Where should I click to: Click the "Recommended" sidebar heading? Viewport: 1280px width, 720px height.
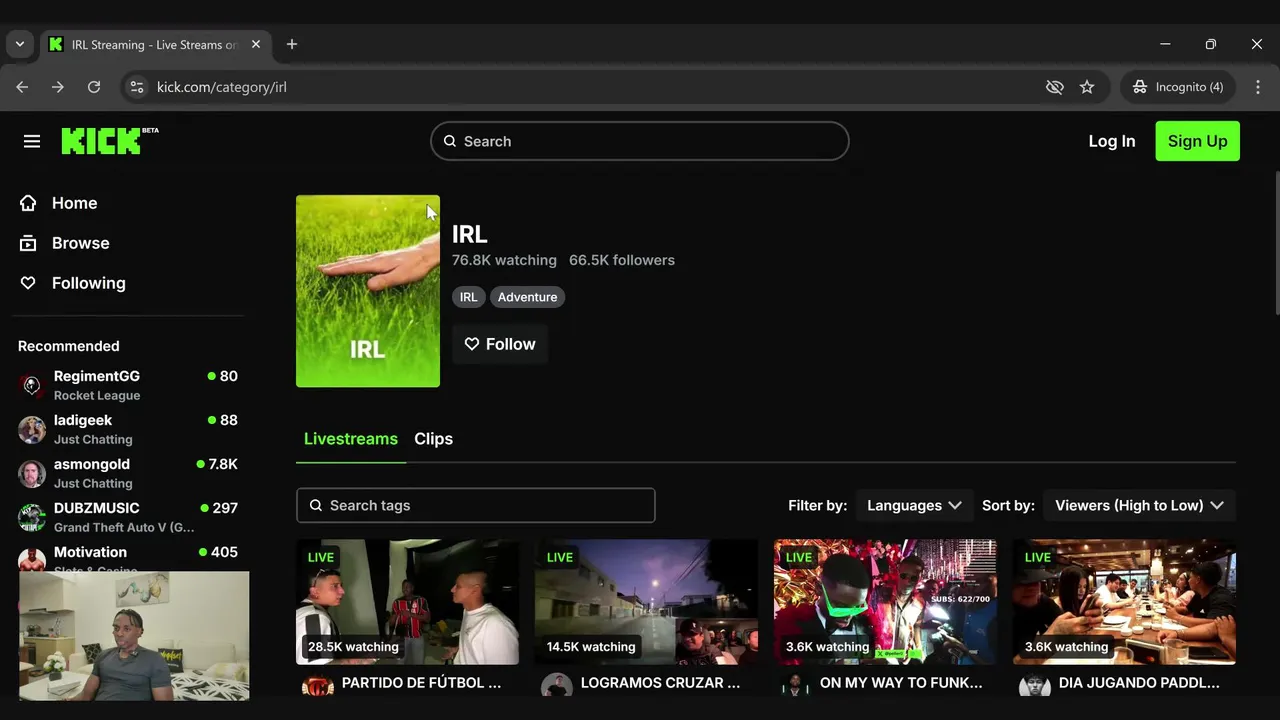[x=68, y=346]
